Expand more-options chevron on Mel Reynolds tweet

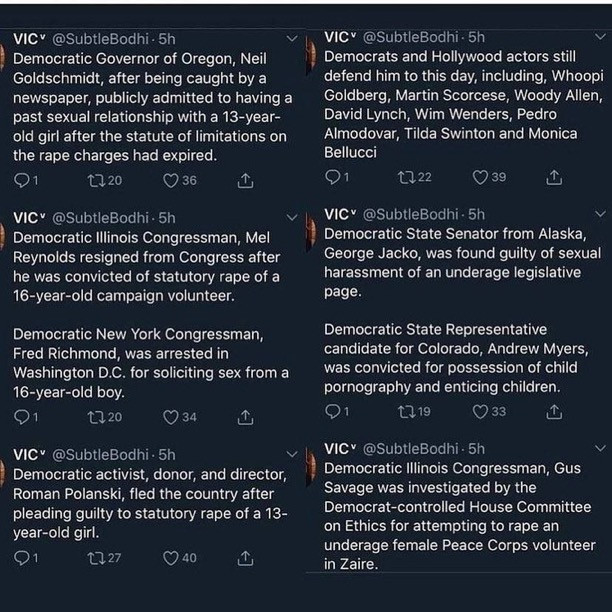tap(291, 217)
